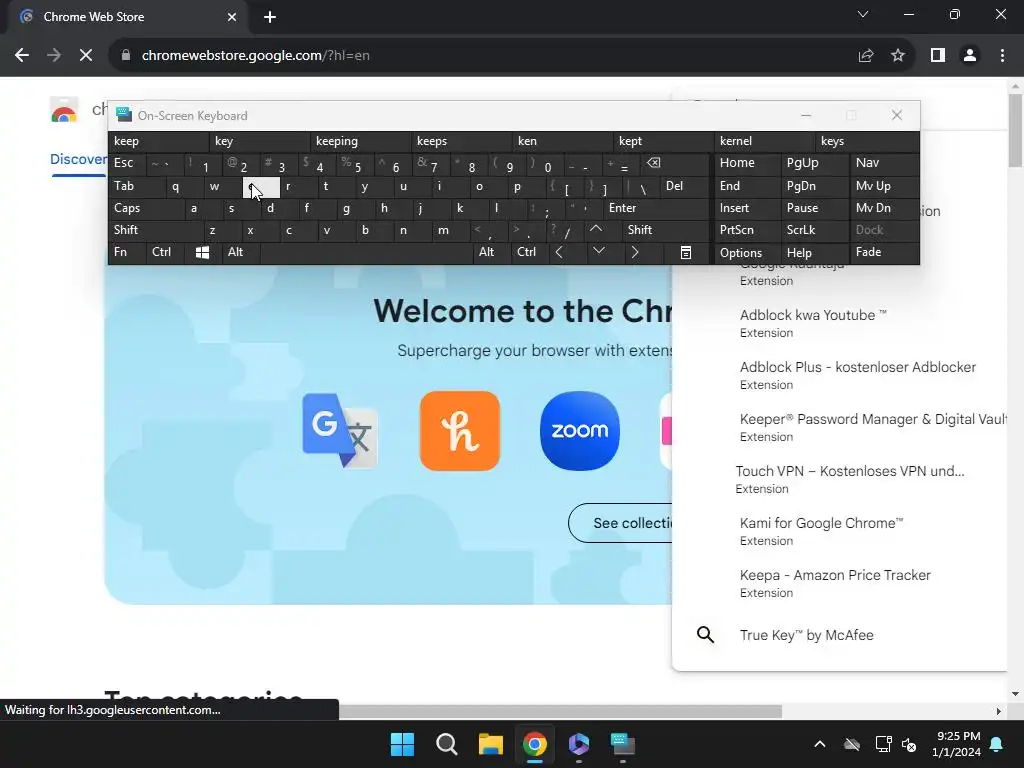Screen dimensions: 1024x768
Task: Bookmark this page with the star icon
Action: pos(898,56)
